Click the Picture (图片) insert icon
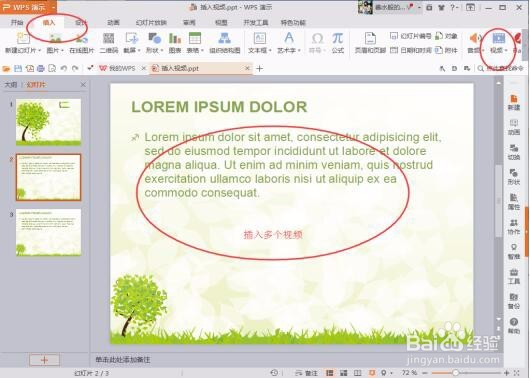The height and width of the screenshot is (378, 530). (x=55, y=38)
